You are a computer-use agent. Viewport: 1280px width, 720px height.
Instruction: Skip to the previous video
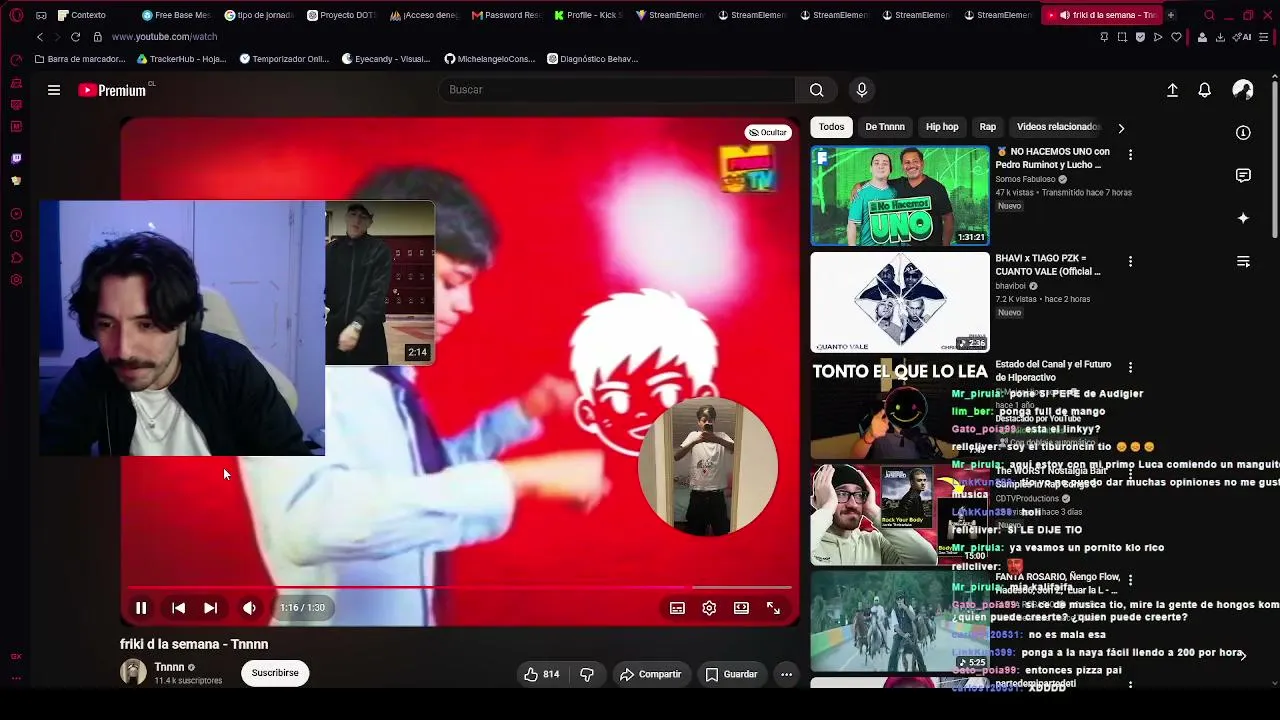(178, 608)
